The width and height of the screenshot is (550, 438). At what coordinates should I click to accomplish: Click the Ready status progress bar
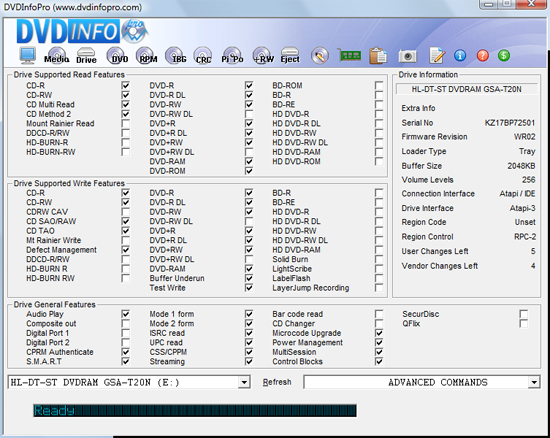click(195, 410)
